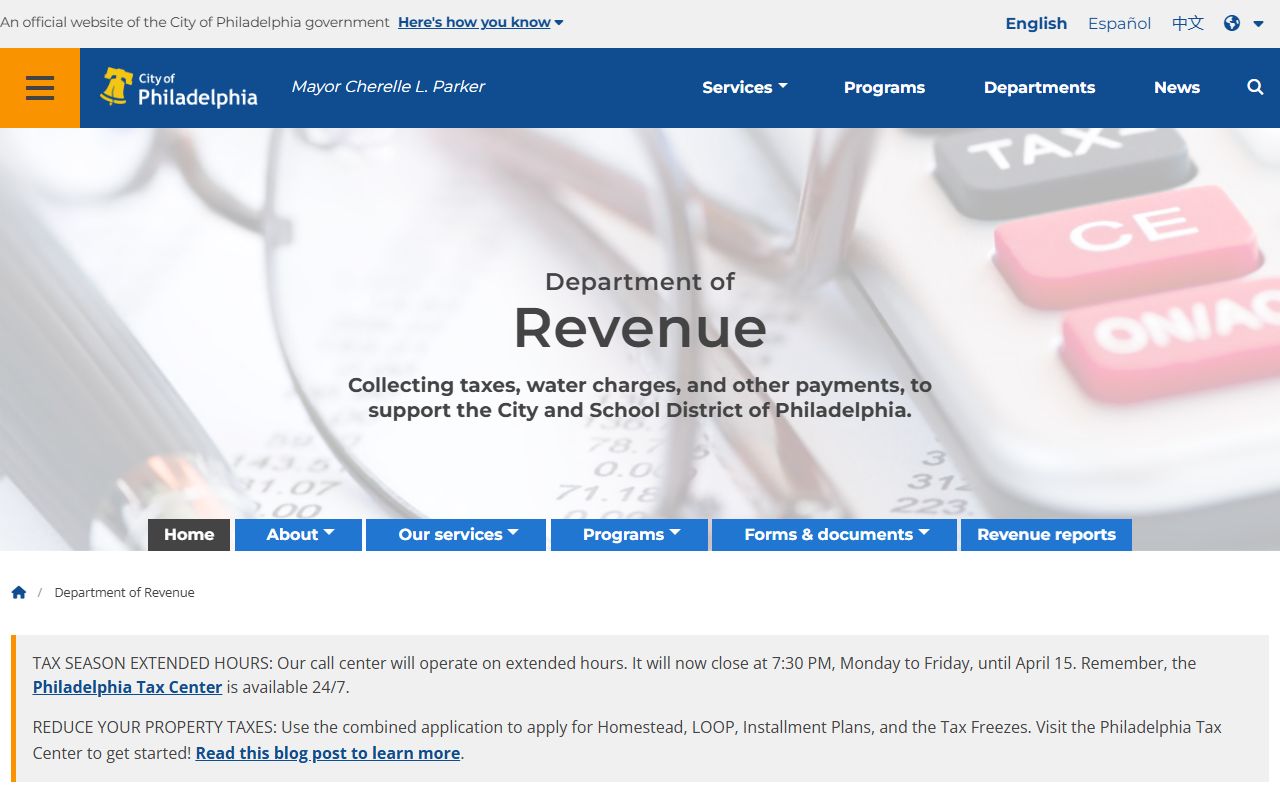This screenshot has width=1280, height=800.
Task: Open the globe language selector
Action: pyautogui.click(x=1243, y=23)
